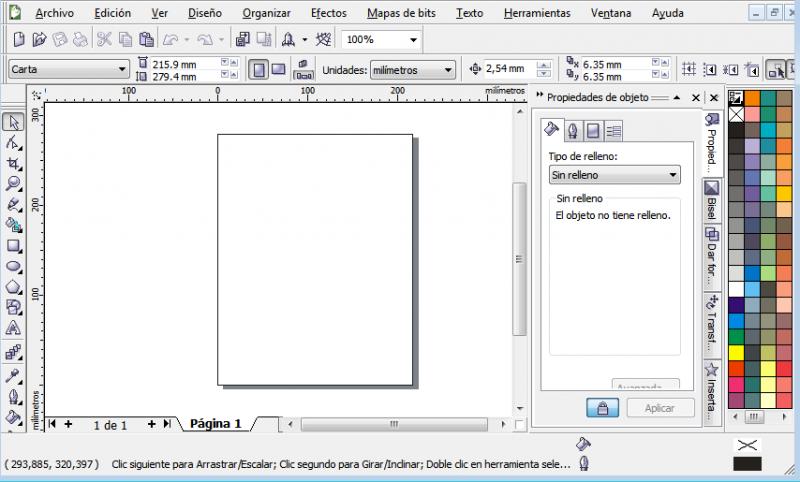800x482 pixels.
Task: Toggle landscape page orientation
Action: pos(279,70)
